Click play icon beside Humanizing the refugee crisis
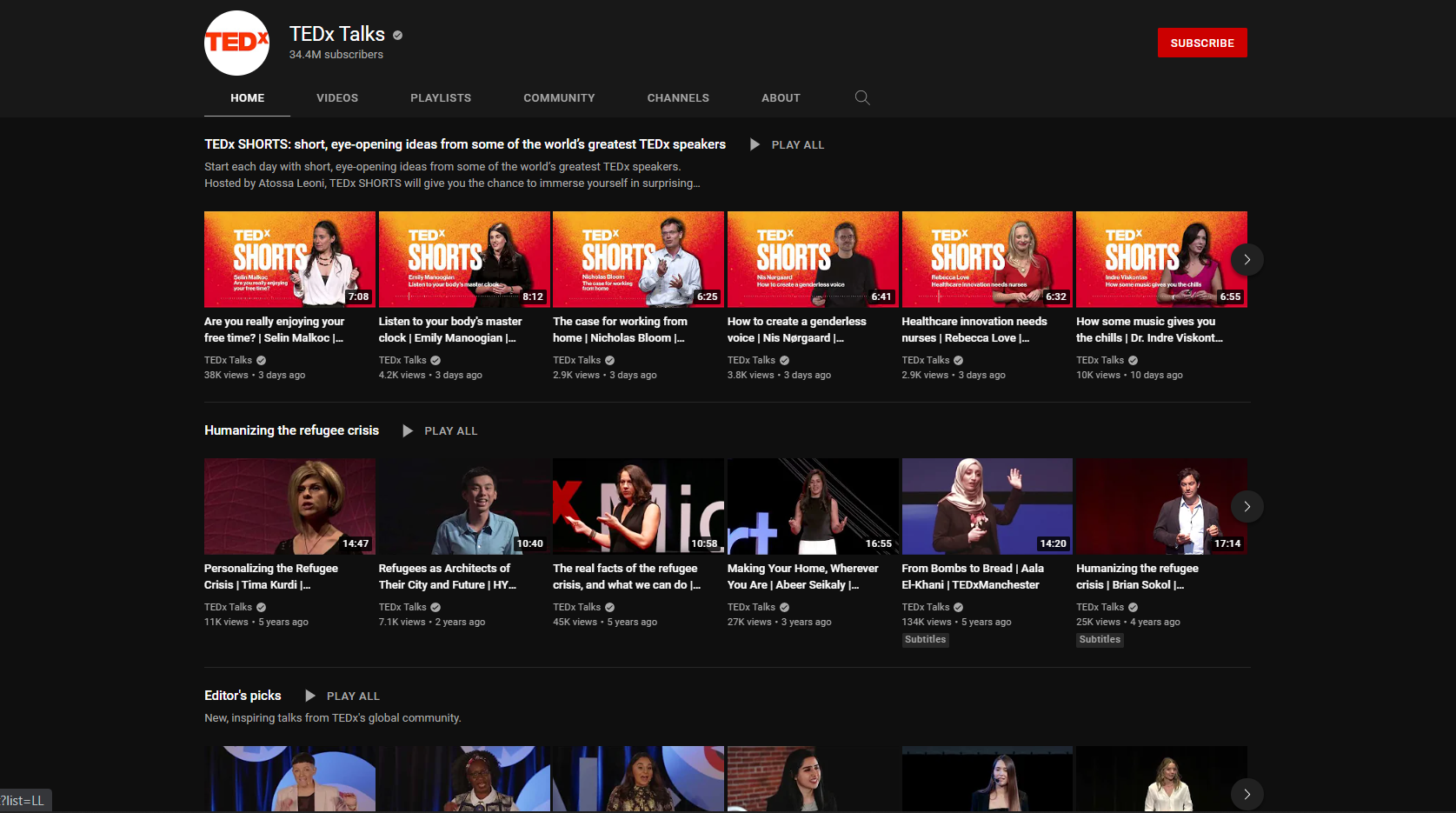Screen dimensions: 1456x813 click(x=408, y=430)
